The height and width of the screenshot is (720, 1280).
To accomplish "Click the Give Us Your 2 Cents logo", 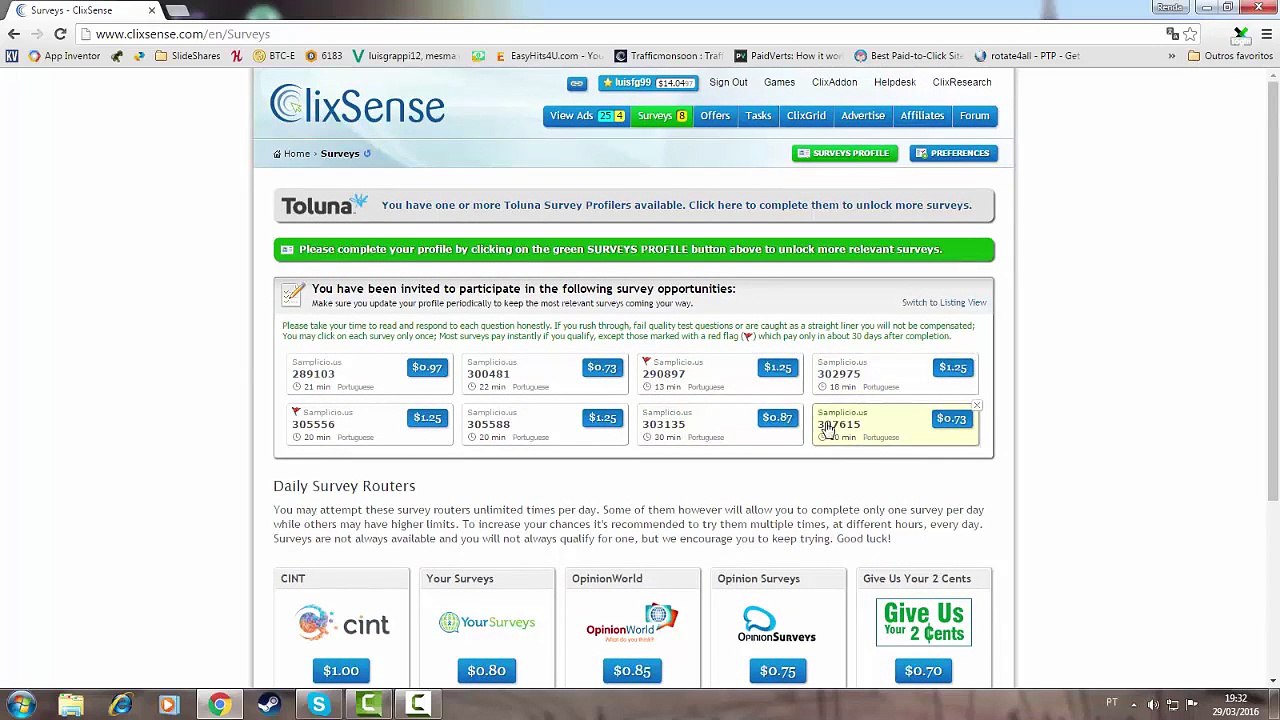I will 923,622.
